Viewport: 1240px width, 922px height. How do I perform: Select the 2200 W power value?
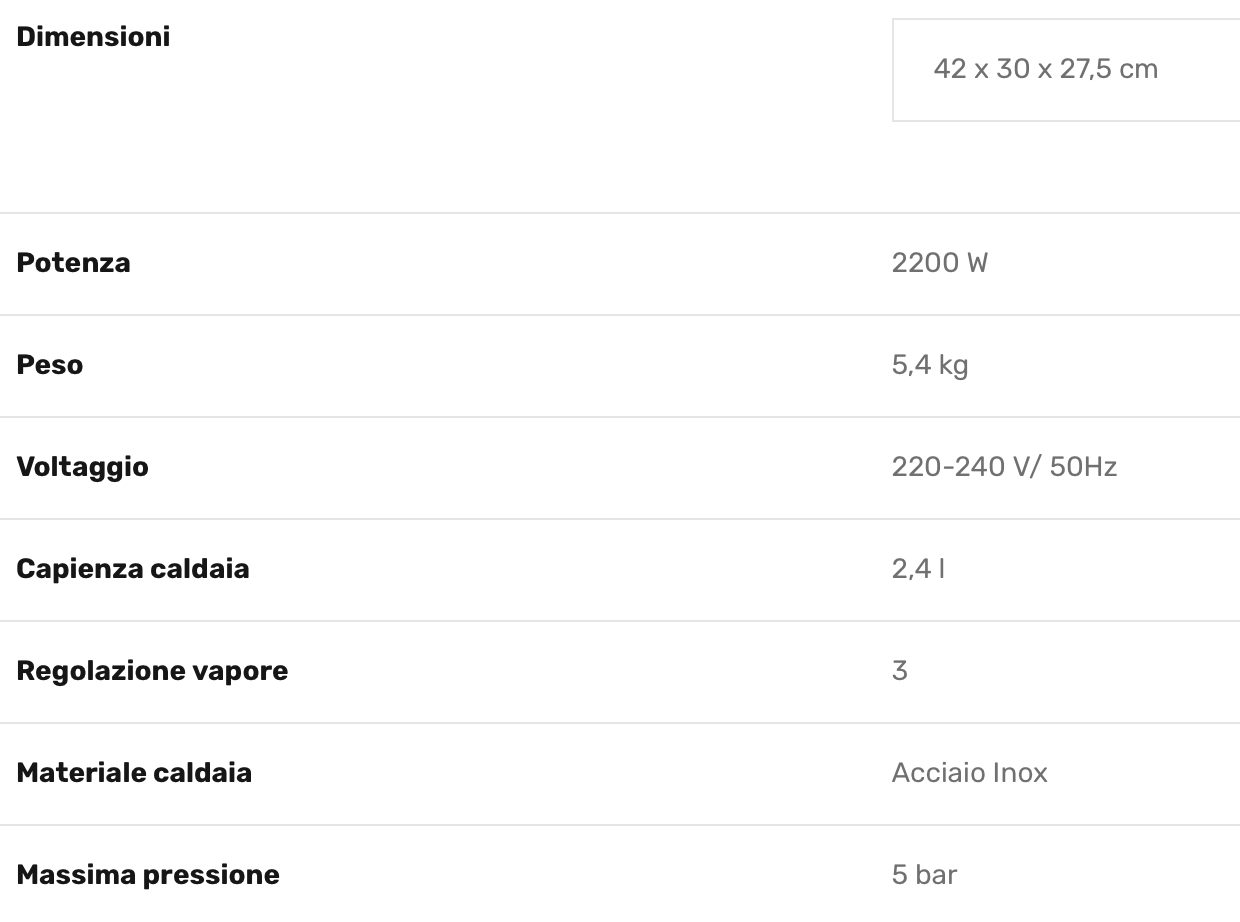tap(939, 263)
